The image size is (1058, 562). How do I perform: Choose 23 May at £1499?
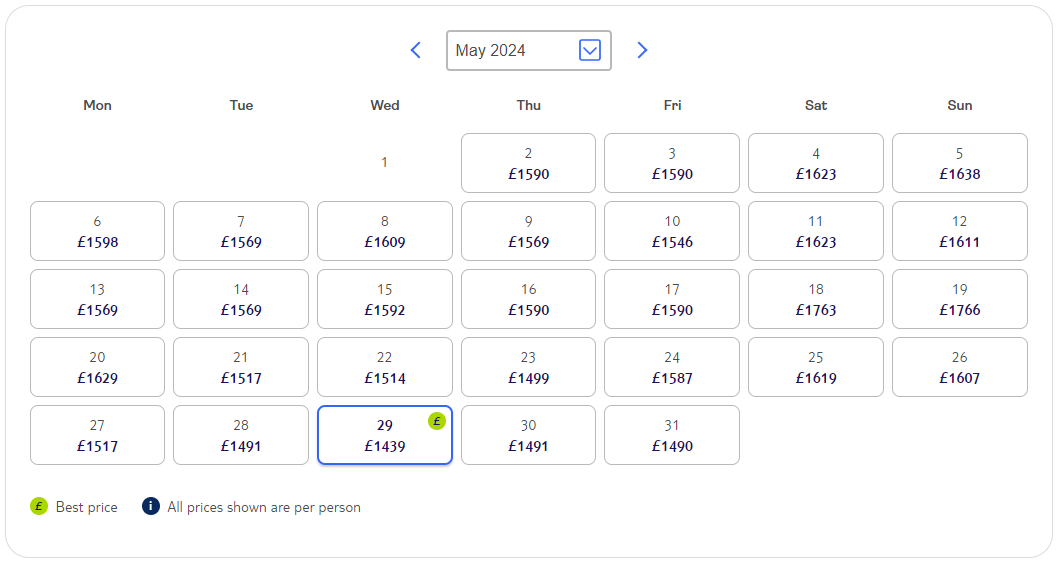pos(528,367)
